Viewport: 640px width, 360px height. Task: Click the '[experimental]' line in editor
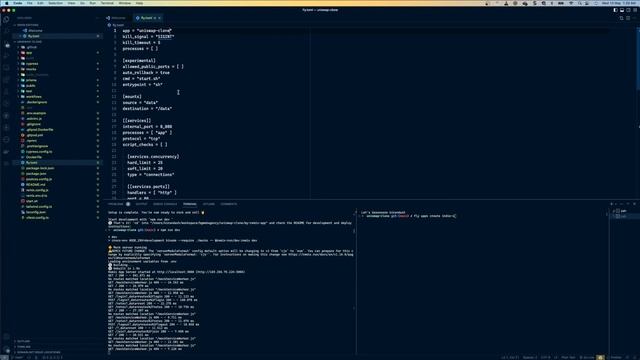click(139, 60)
